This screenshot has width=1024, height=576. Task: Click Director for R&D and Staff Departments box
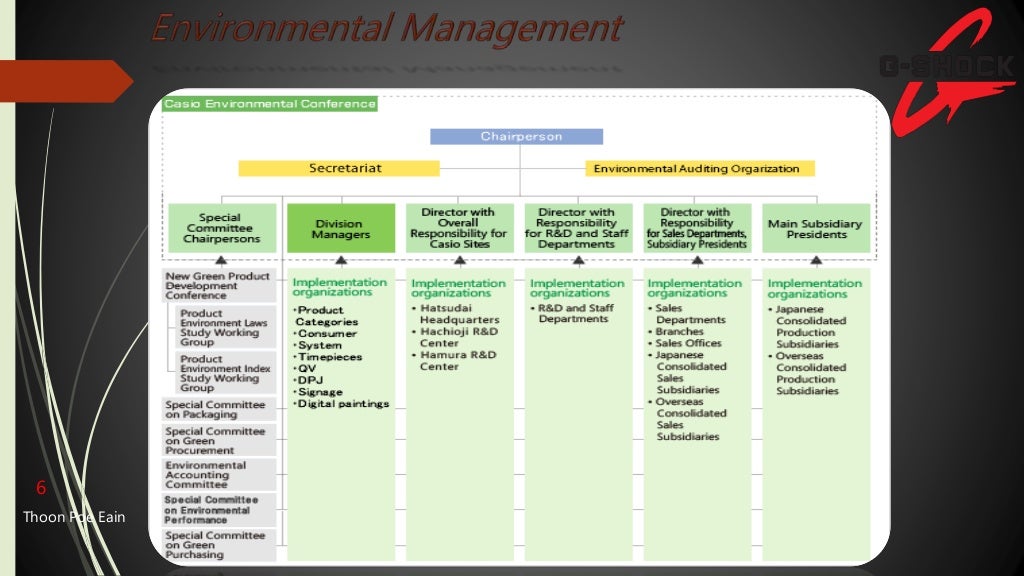tap(579, 228)
